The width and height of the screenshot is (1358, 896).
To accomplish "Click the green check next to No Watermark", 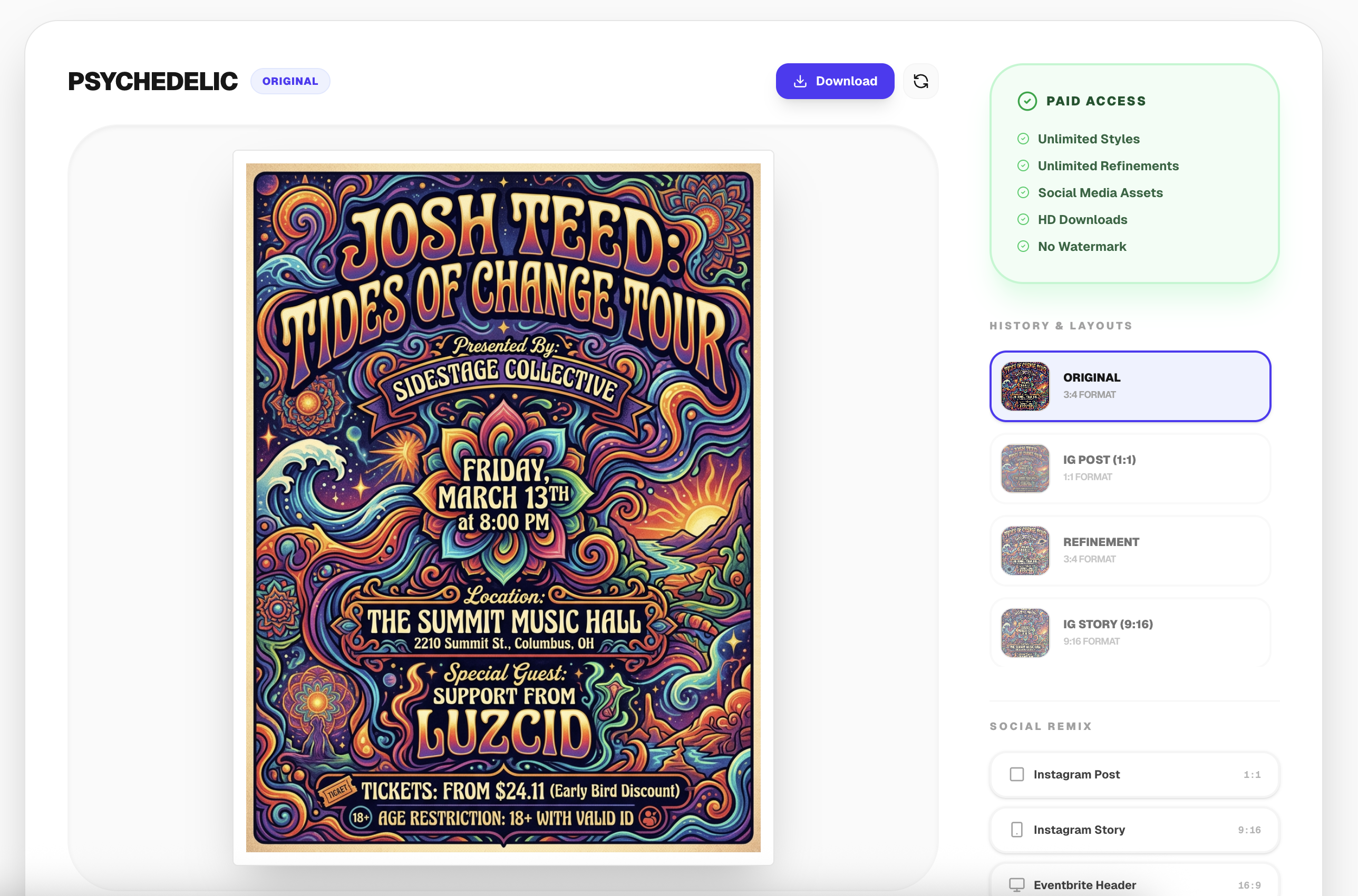I will [x=1024, y=246].
